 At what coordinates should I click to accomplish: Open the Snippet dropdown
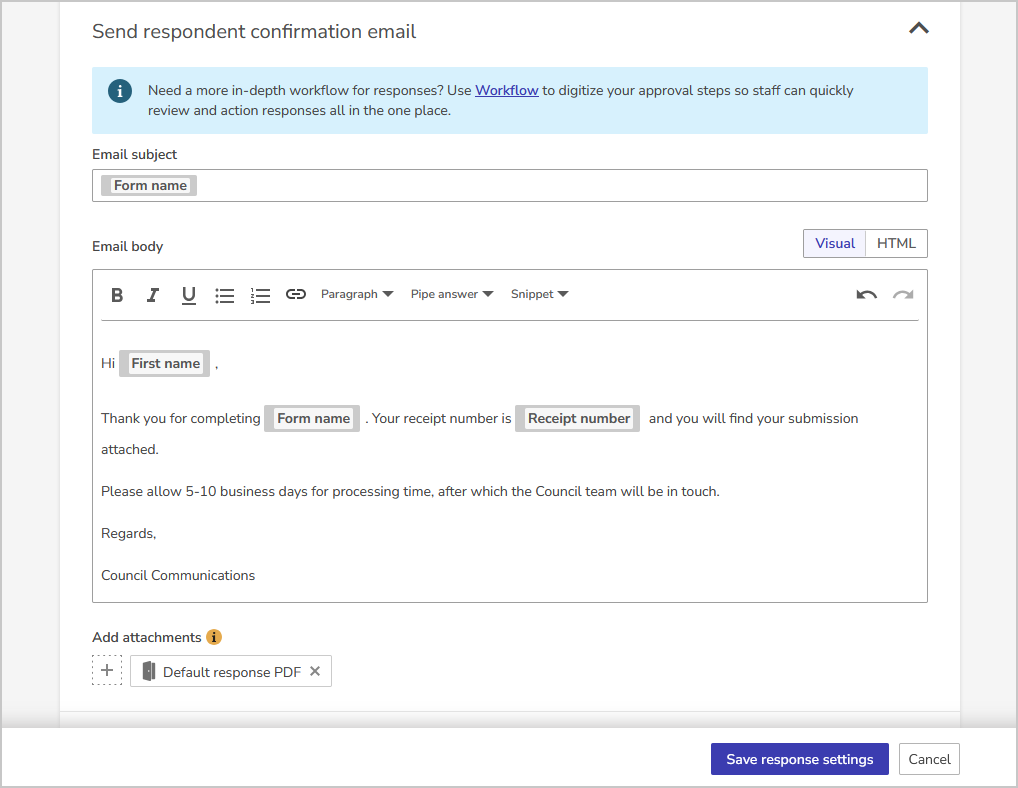[540, 294]
